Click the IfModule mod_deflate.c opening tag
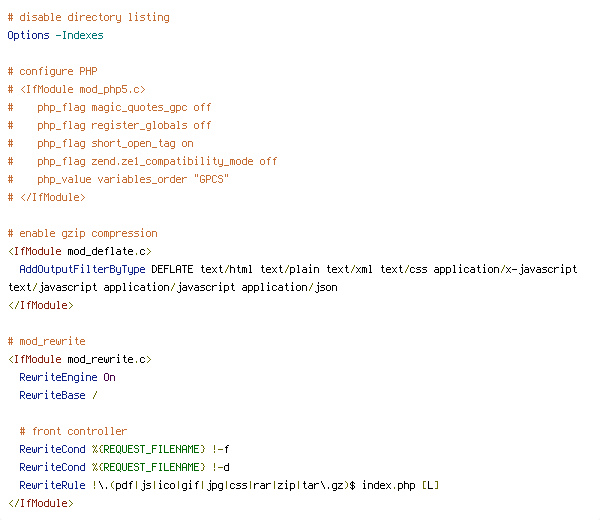600x520 pixels. tap(80, 251)
